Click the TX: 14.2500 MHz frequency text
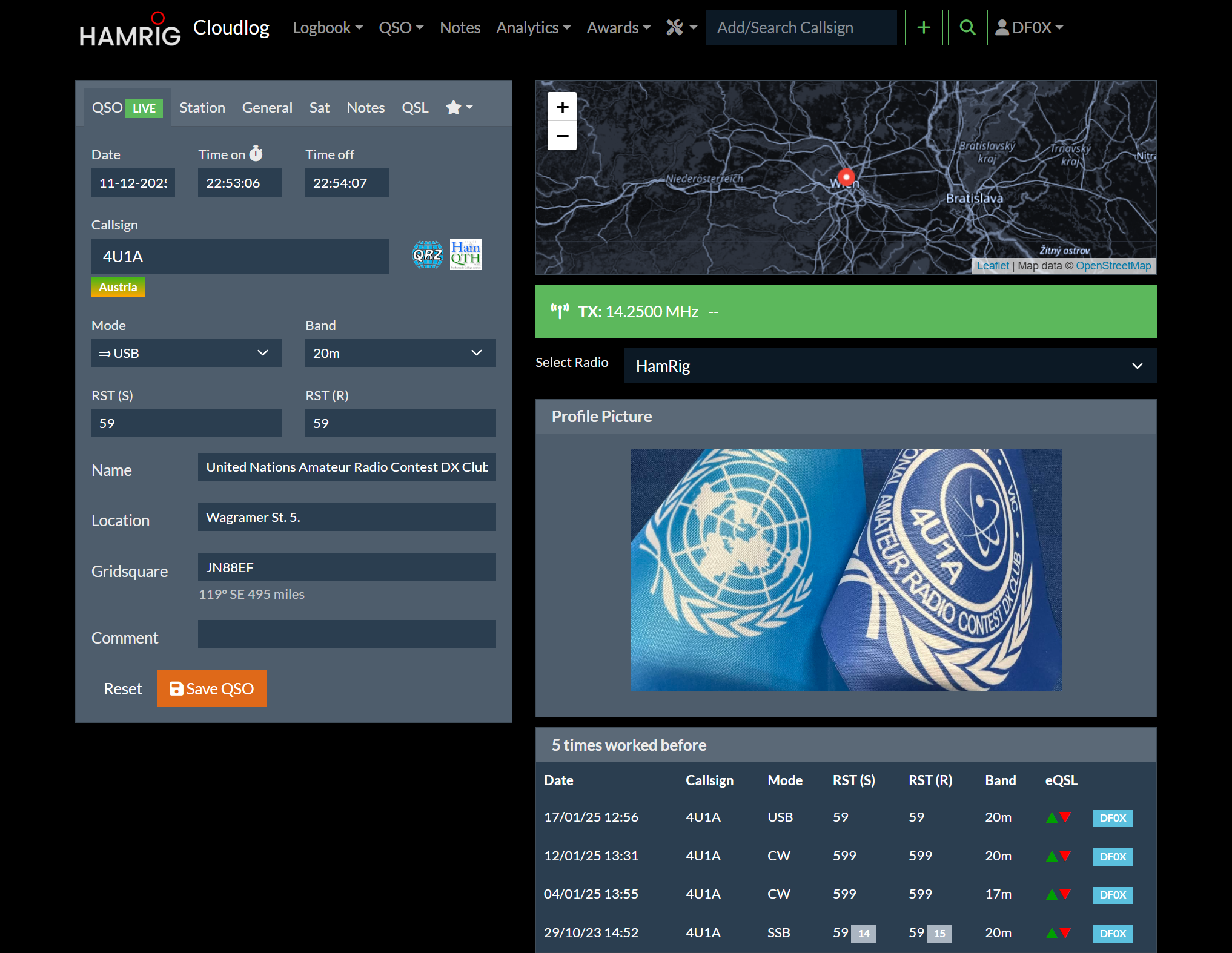Screen dimensions: 1232x953 coord(638,311)
